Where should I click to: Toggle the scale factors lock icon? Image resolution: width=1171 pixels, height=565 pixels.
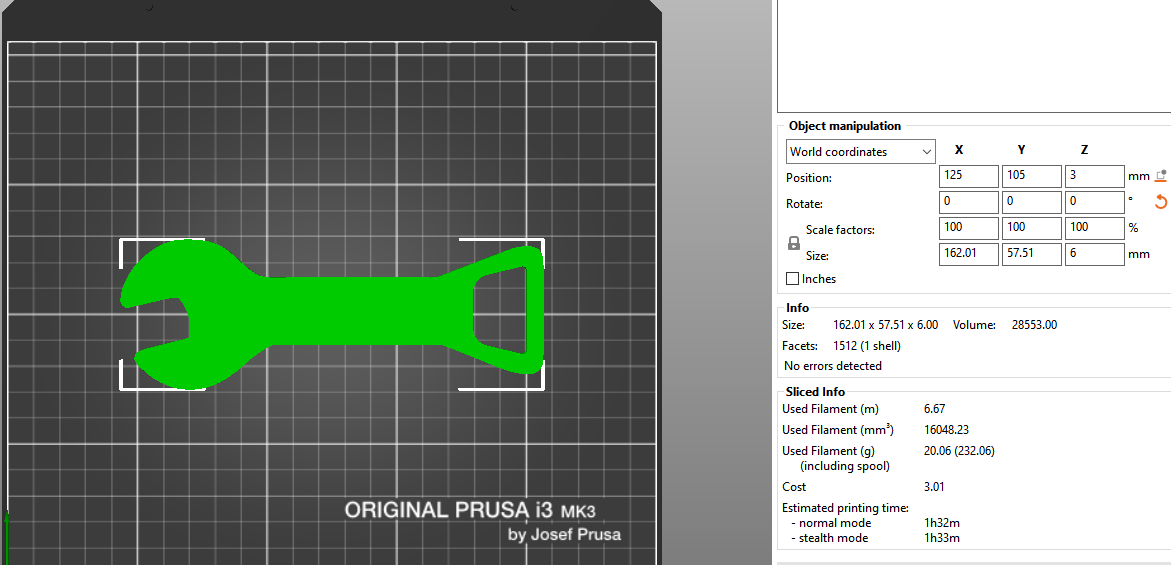click(x=794, y=243)
